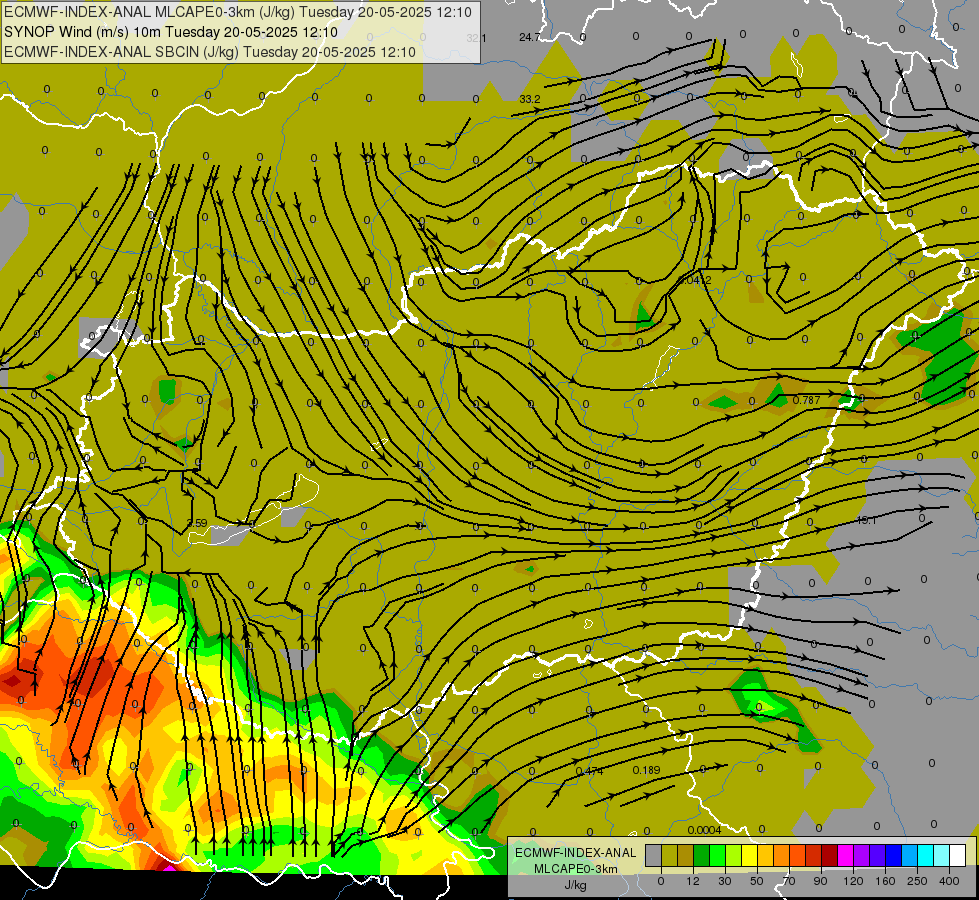Click the map value 3.59
This screenshot has width=979, height=900.
[x=197, y=523]
